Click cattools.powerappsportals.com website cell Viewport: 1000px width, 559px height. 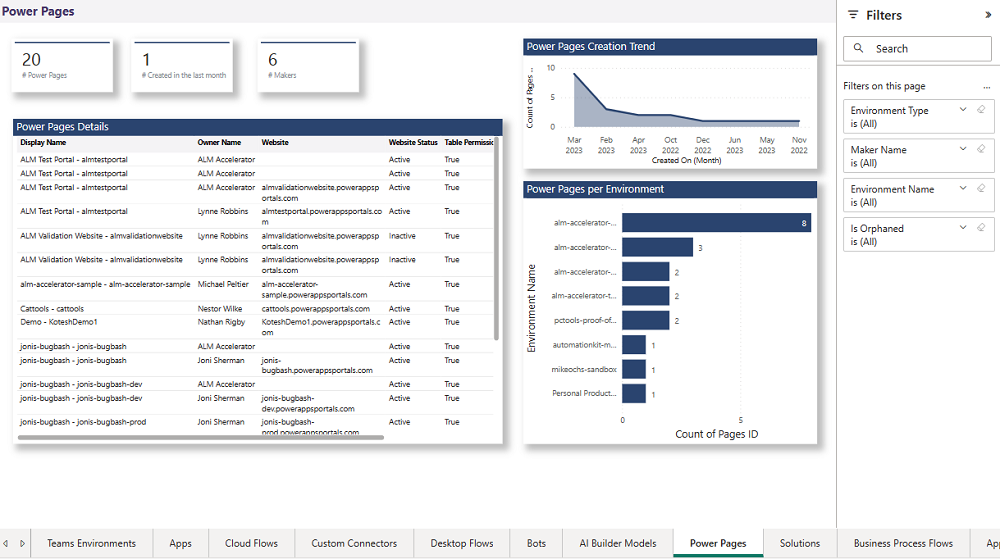316,309
